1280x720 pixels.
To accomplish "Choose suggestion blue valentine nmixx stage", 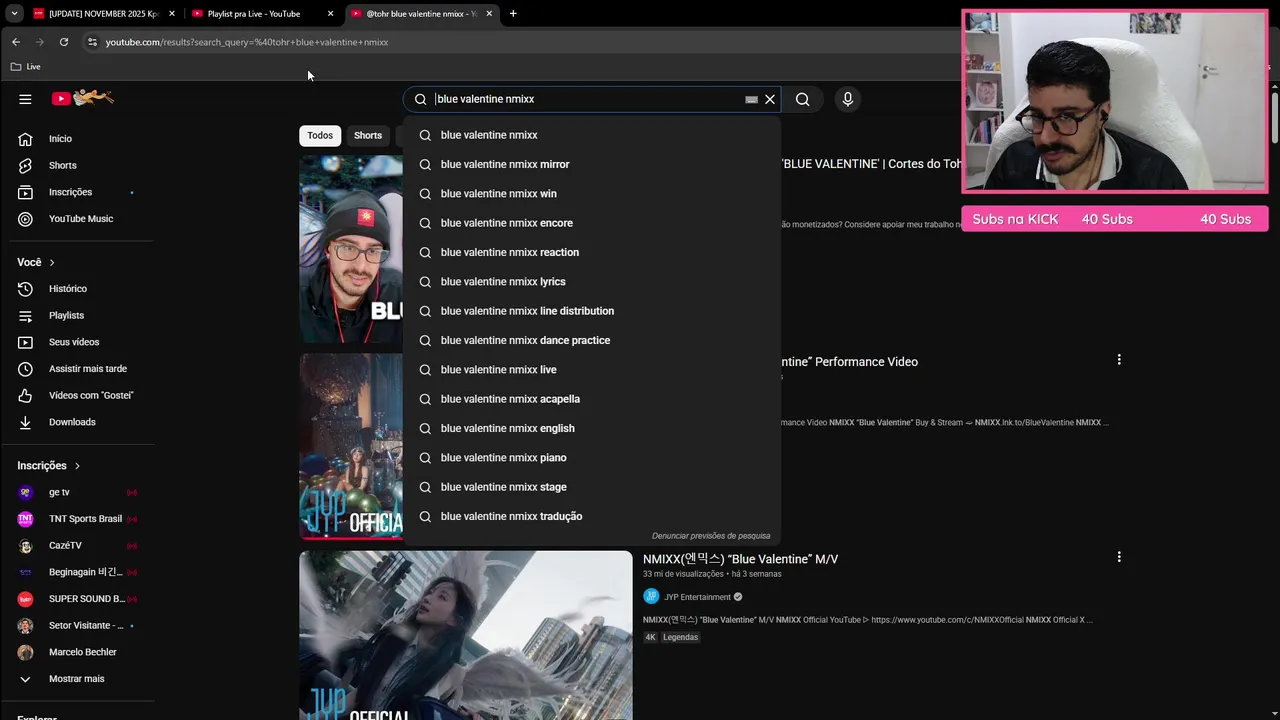I will (592, 487).
